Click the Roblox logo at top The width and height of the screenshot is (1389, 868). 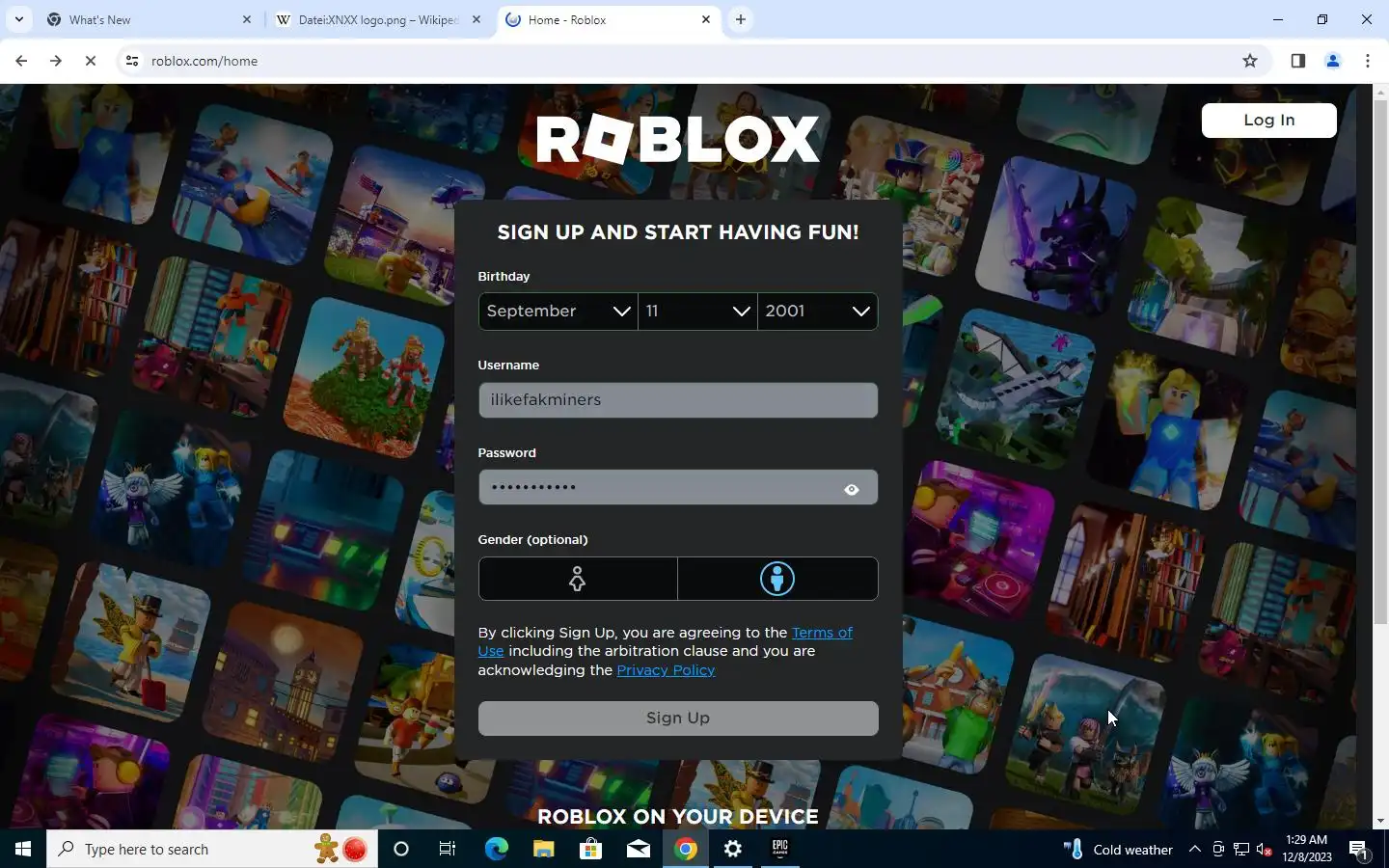[x=678, y=140]
